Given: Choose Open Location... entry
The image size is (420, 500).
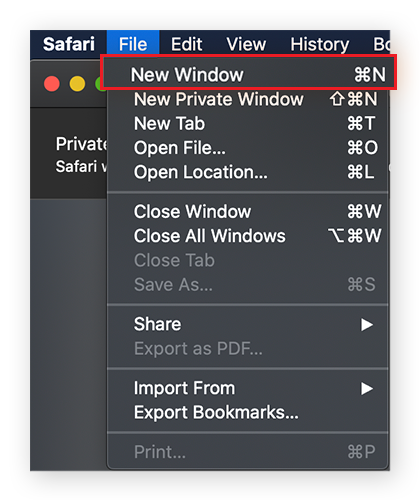Looking at the screenshot, I should [x=248, y=172].
